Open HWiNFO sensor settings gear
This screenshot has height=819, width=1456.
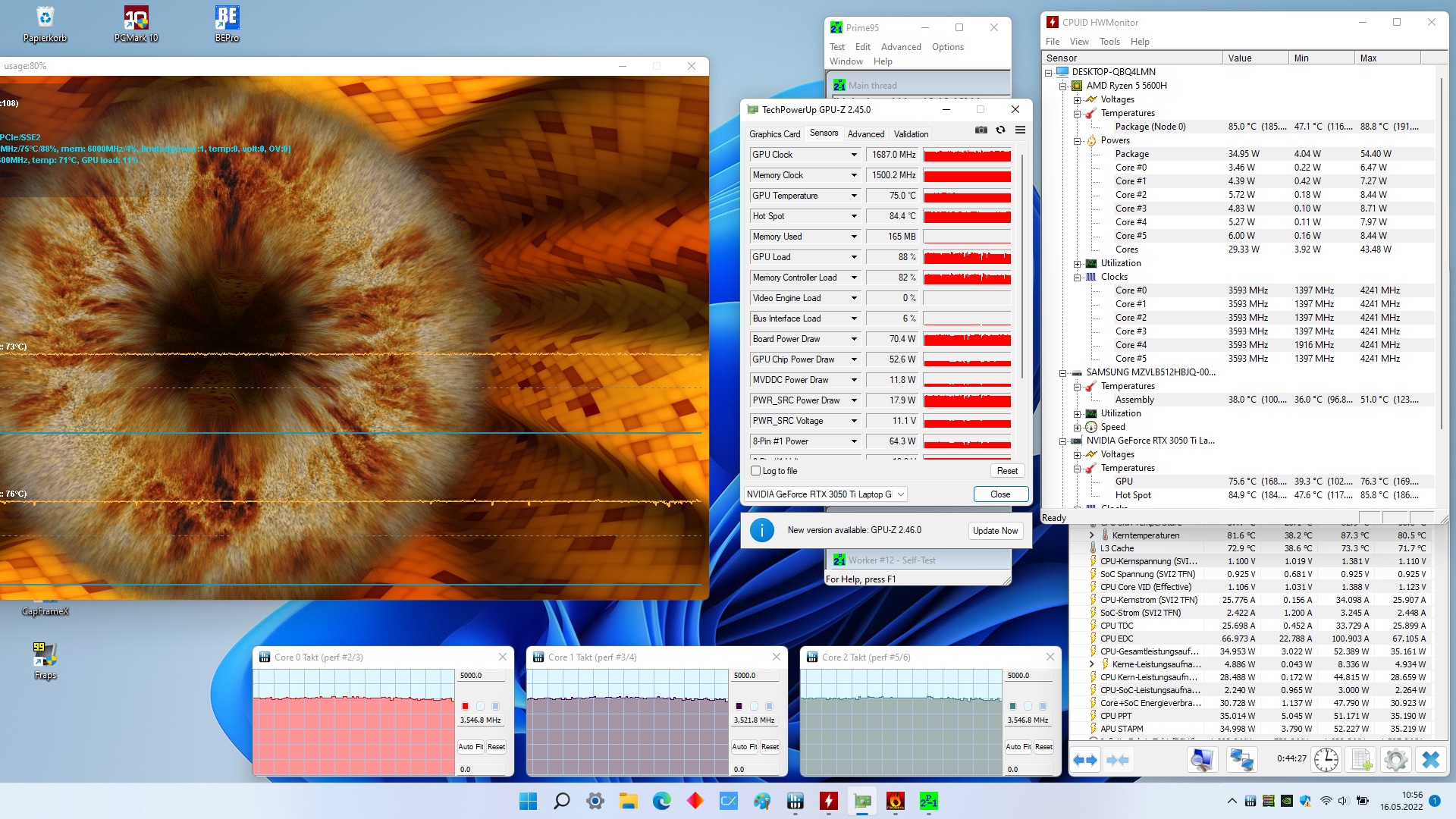[x=1396, y=760]
